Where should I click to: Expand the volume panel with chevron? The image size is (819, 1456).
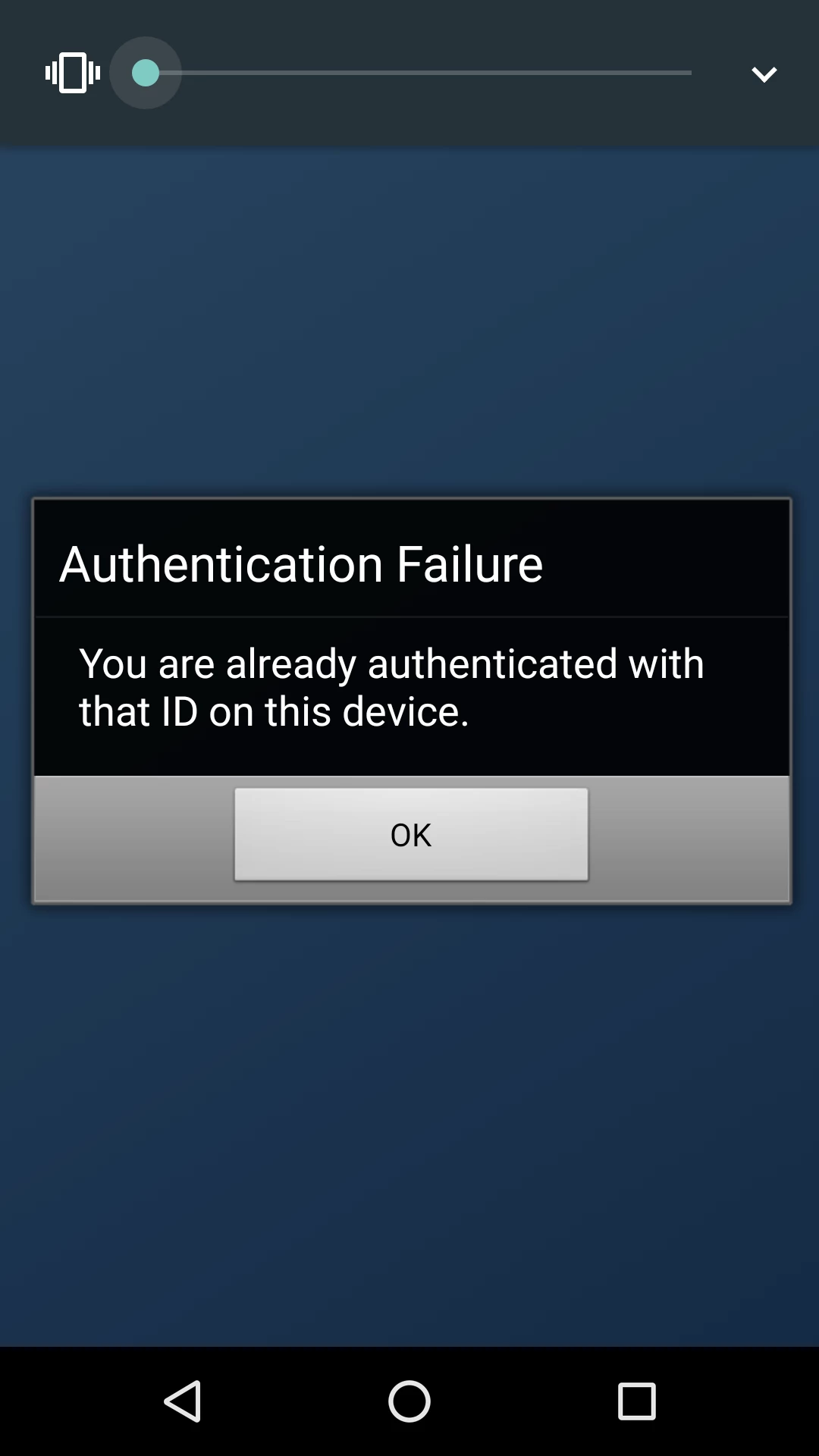764,74
